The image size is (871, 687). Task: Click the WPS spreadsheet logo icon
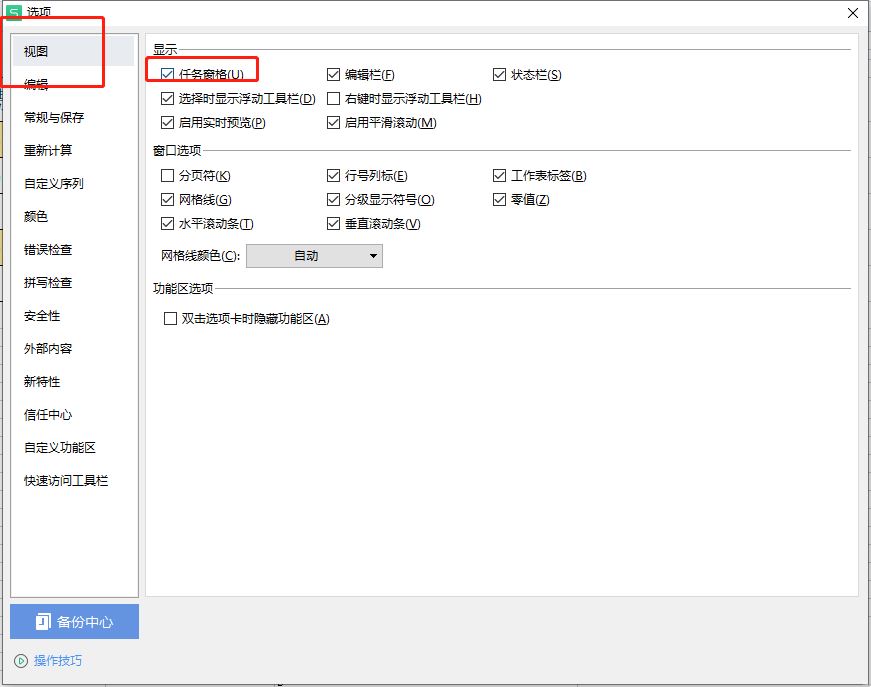click(x=14, y=12)
